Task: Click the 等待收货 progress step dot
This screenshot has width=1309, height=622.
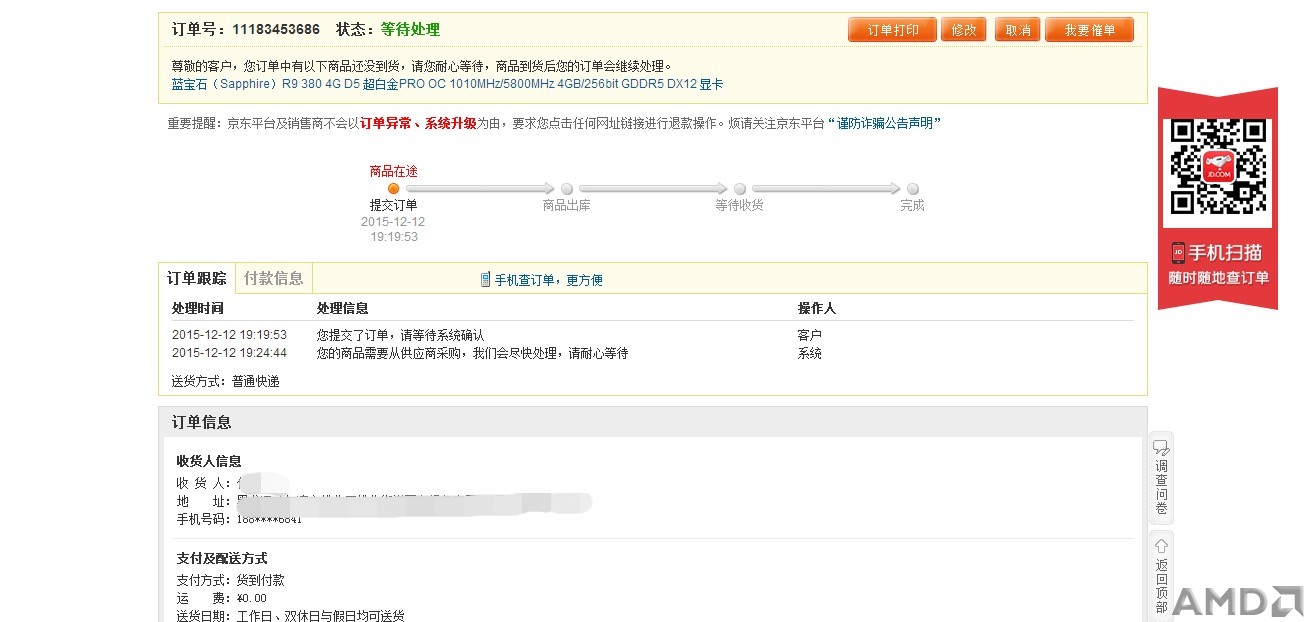Action: pos(740,188)
